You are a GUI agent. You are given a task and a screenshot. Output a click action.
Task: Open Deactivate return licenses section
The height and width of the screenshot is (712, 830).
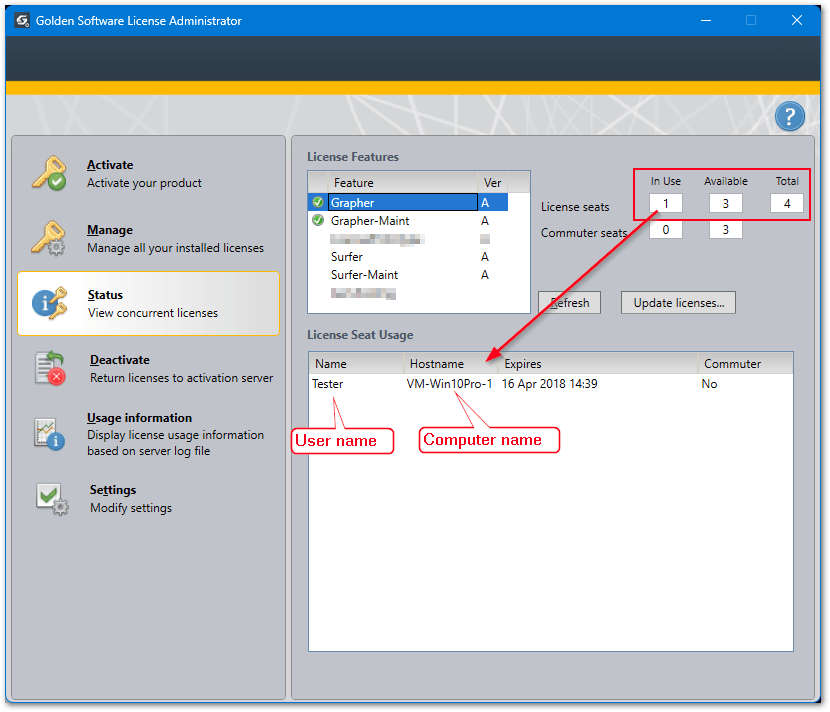[x=148, y=368]
